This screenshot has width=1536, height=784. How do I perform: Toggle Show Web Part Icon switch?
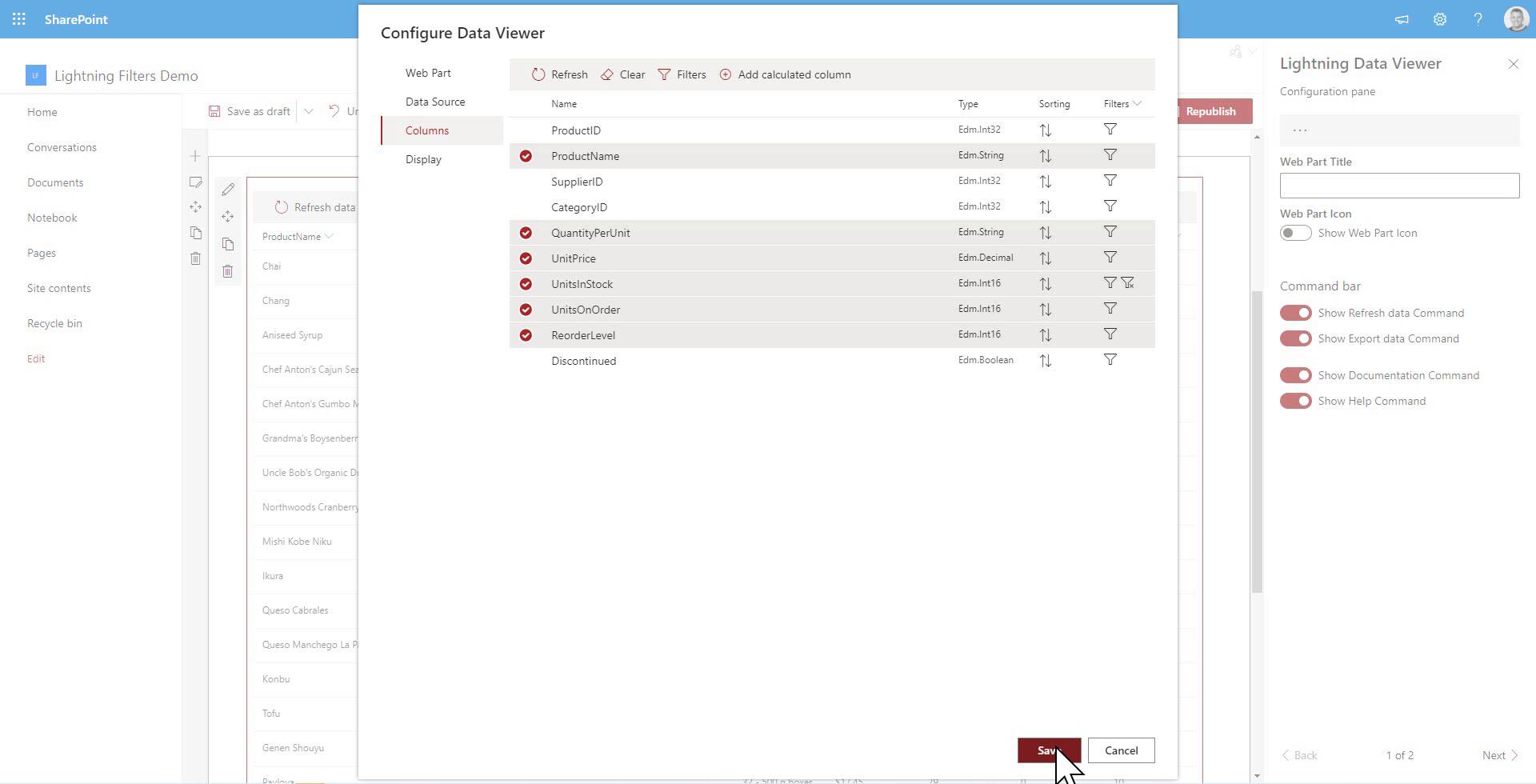tap(1295, 233)
